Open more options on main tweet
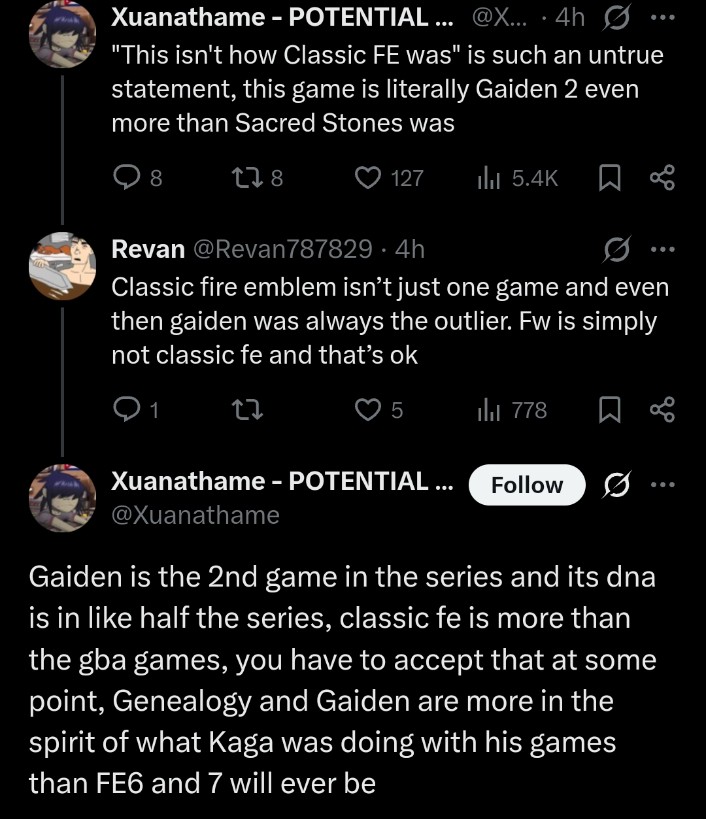 [x=663, y=485]
